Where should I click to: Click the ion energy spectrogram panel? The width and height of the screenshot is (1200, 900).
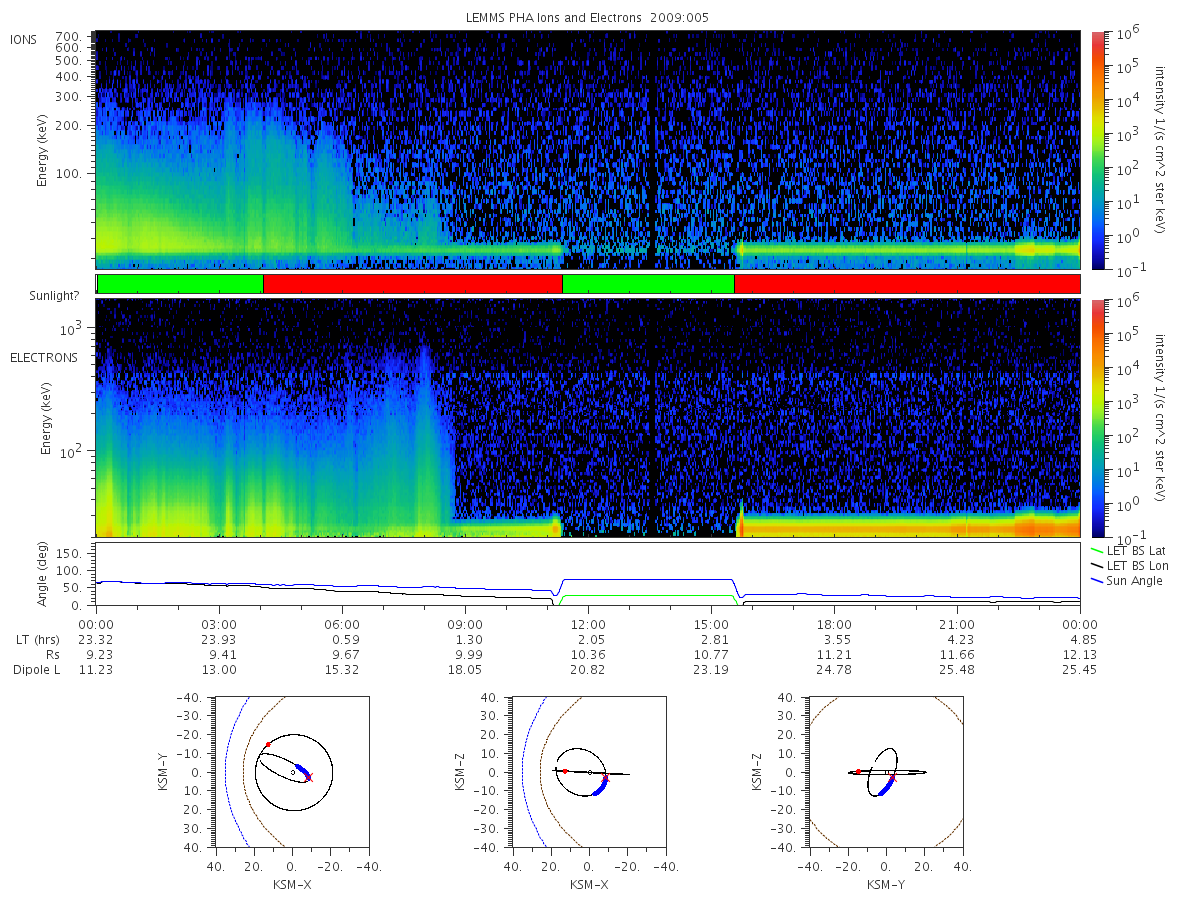588,150
